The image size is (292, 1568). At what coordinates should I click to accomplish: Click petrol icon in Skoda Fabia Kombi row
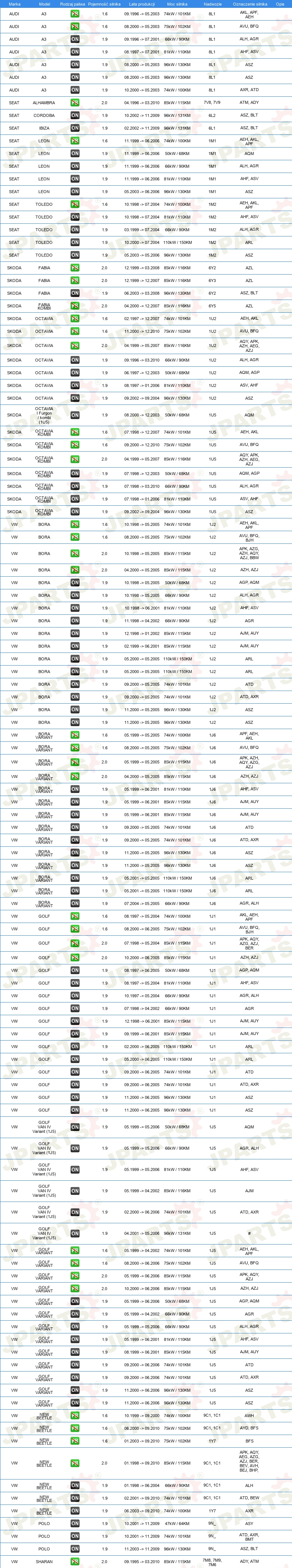click(75, 306)
